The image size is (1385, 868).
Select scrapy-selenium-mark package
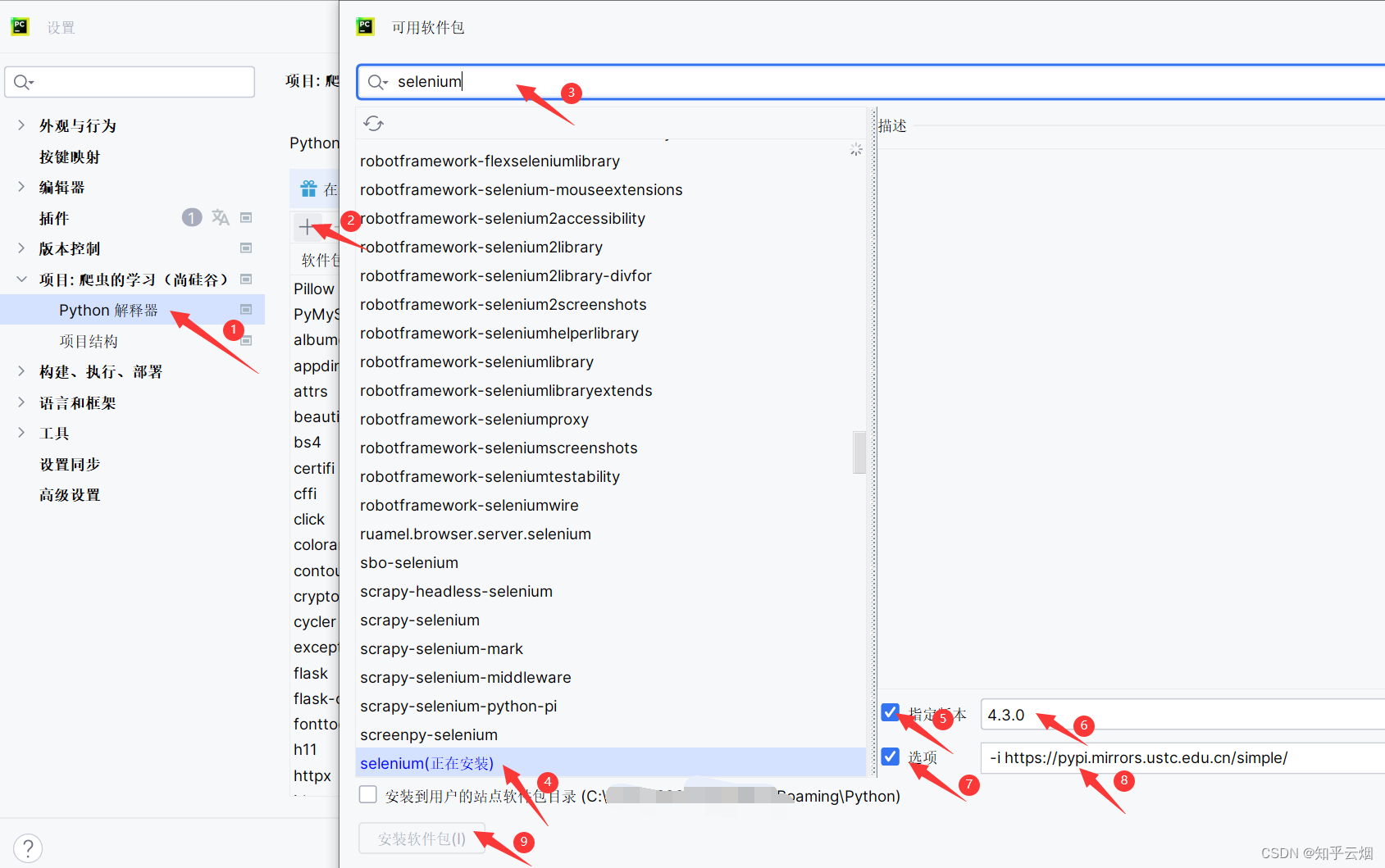tap(441, 648)
